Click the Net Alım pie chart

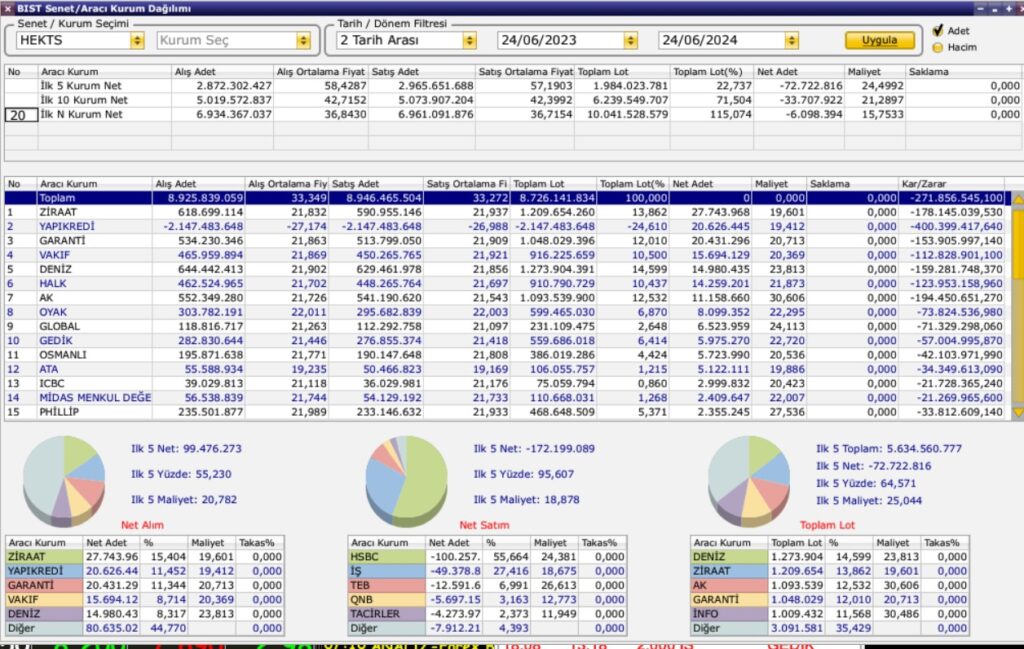tap(64, 481)
